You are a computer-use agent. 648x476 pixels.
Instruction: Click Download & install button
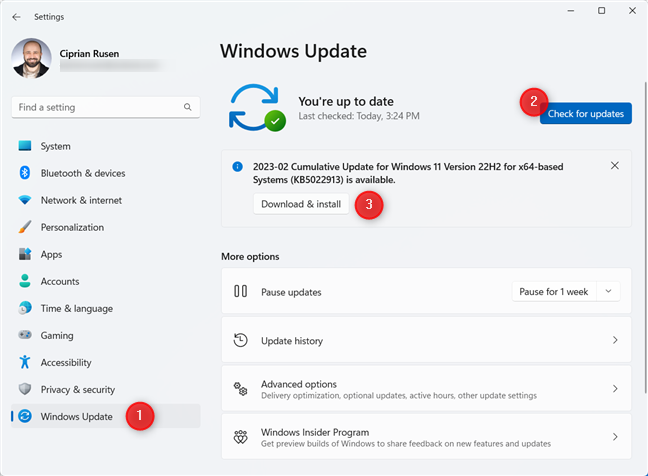click(x=301, y=204)
